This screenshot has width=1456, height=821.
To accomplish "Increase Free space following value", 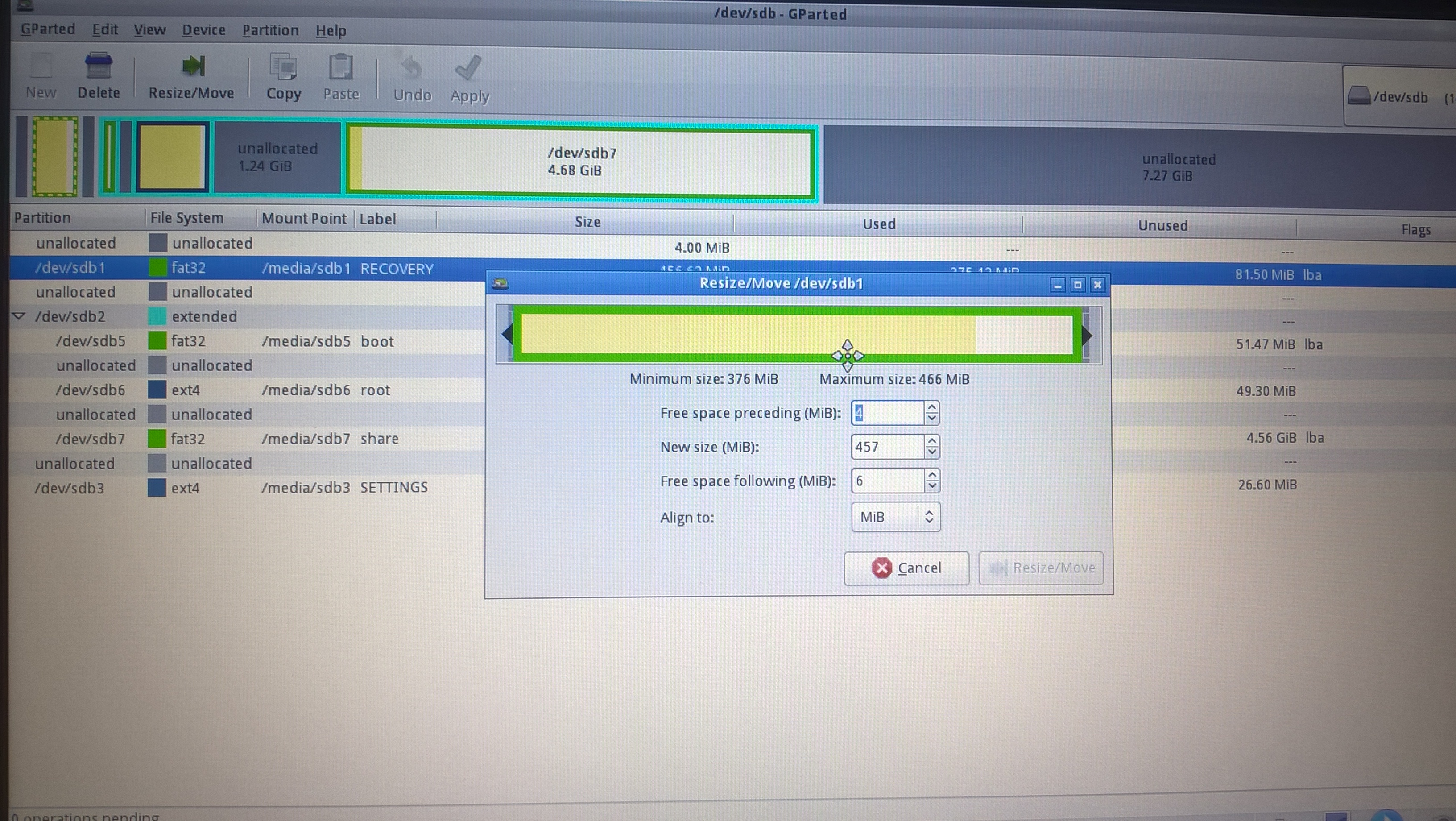I will click(932, 475).
